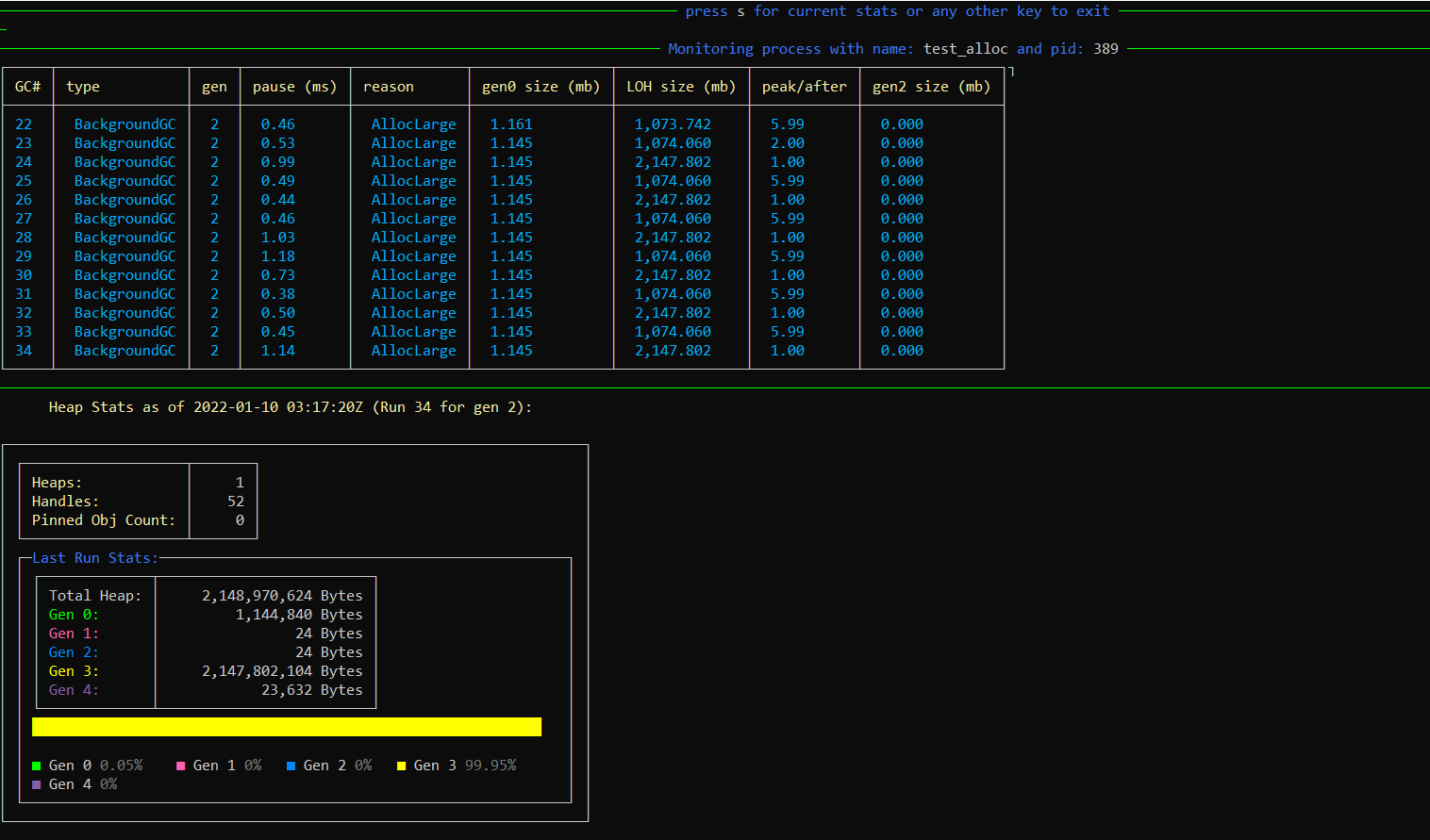Select the peak/after column header
This screenshot has width=1430, height=840.
pos(804,87)
